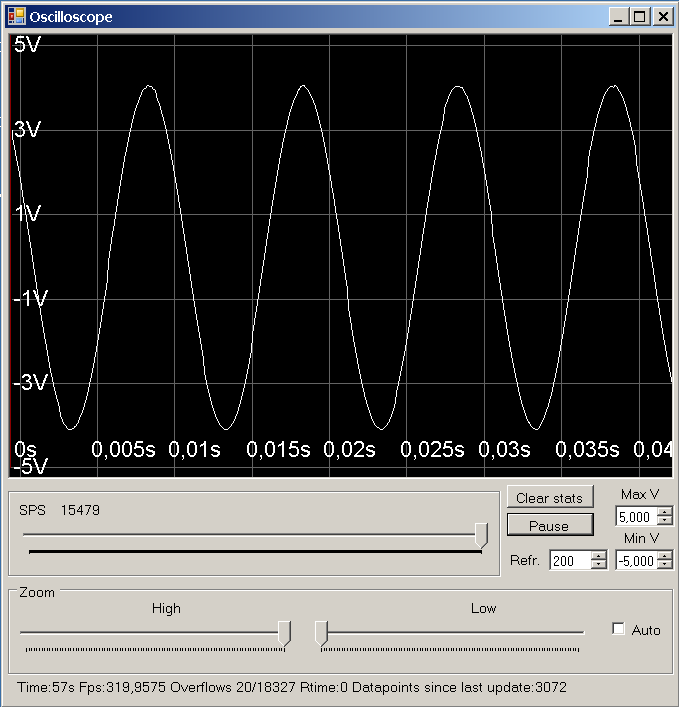Click the 0,015s time label
This screenshot has width=679, height=707.
pos(278,450)
